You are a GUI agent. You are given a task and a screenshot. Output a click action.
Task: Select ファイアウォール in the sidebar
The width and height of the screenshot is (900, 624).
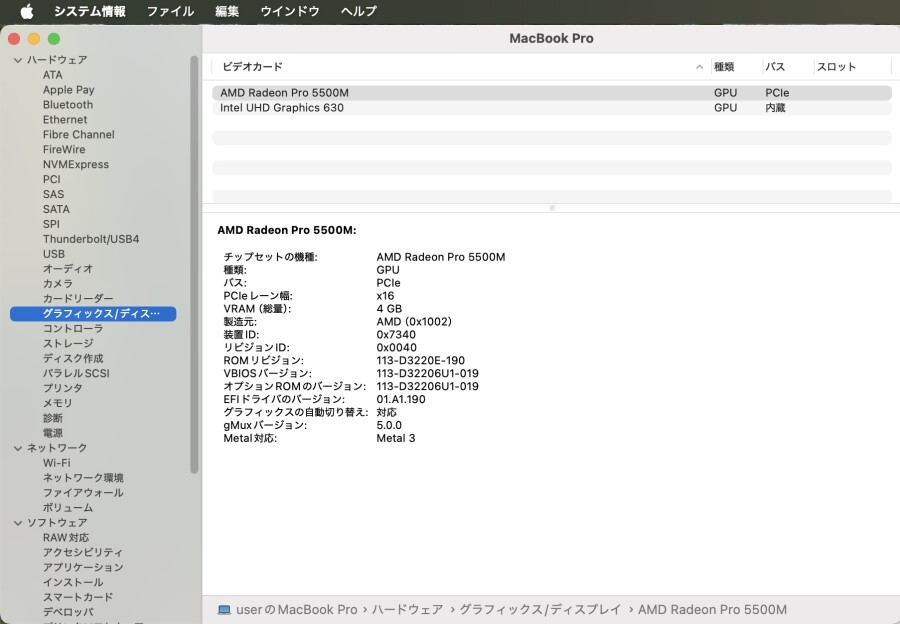point(83,493)
